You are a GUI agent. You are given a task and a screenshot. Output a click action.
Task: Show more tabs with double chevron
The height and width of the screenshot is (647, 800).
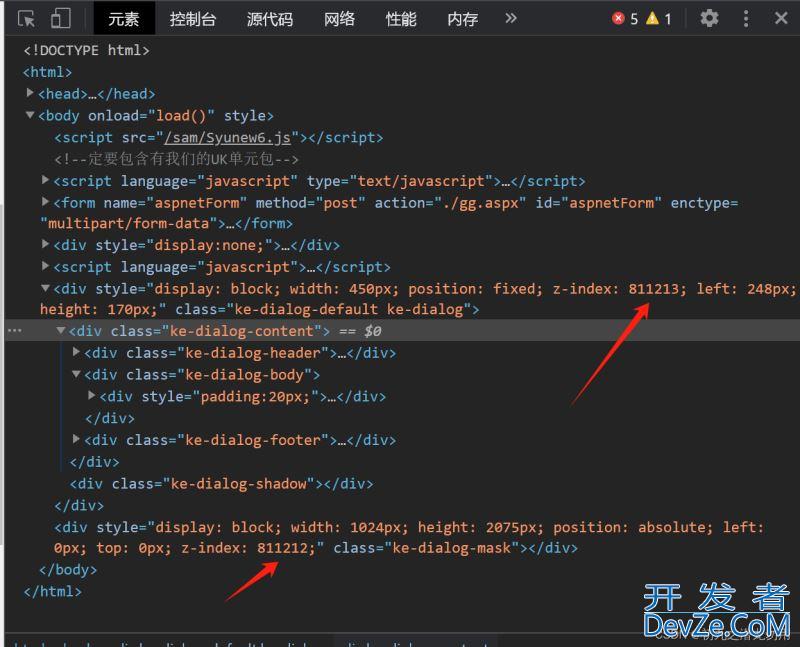tap(511, 18)
